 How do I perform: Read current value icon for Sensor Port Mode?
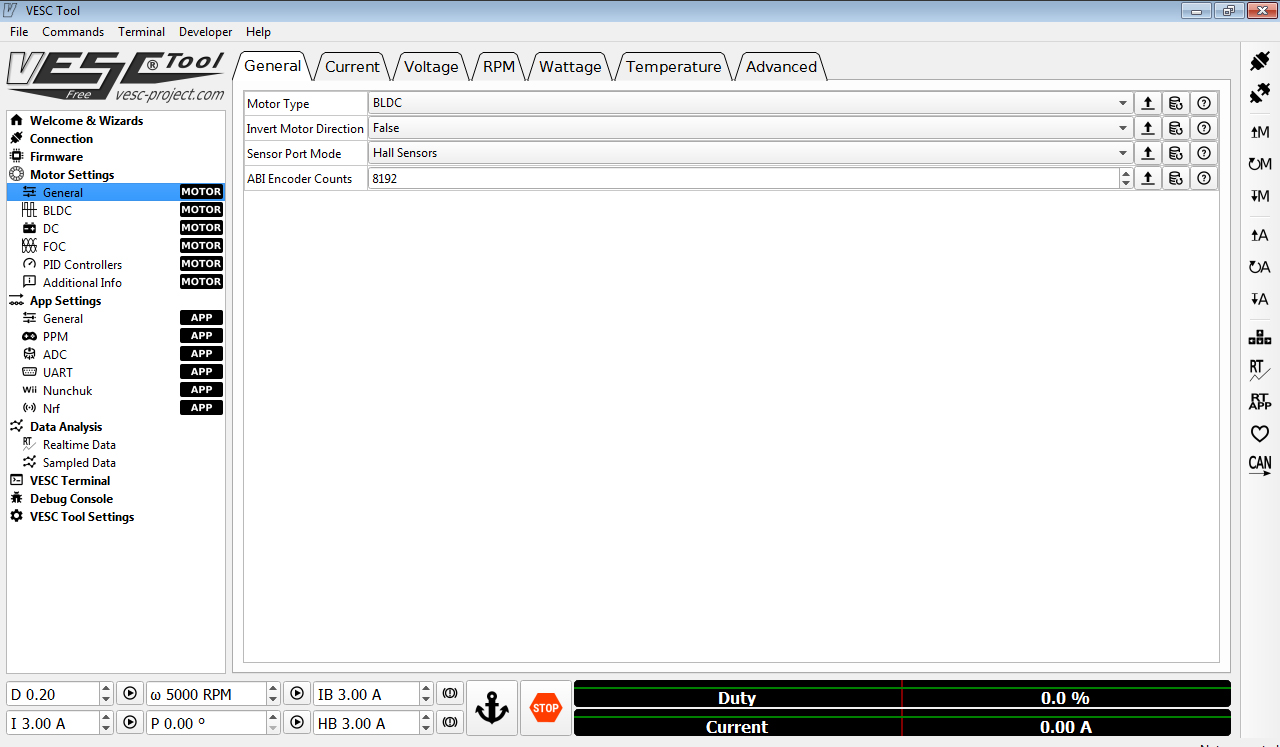point(1148,153)
